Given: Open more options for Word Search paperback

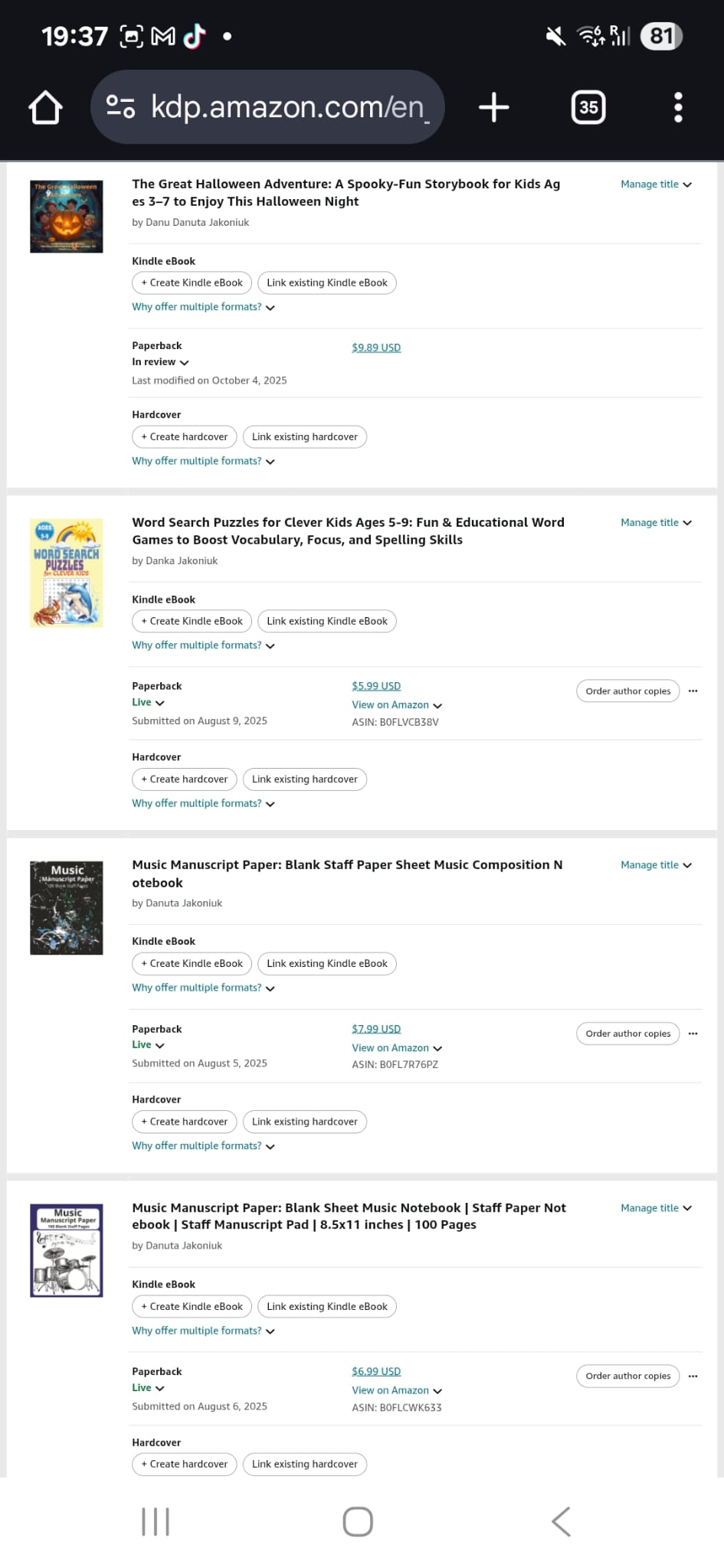Looking at the screenshot, I should [693, 691].
